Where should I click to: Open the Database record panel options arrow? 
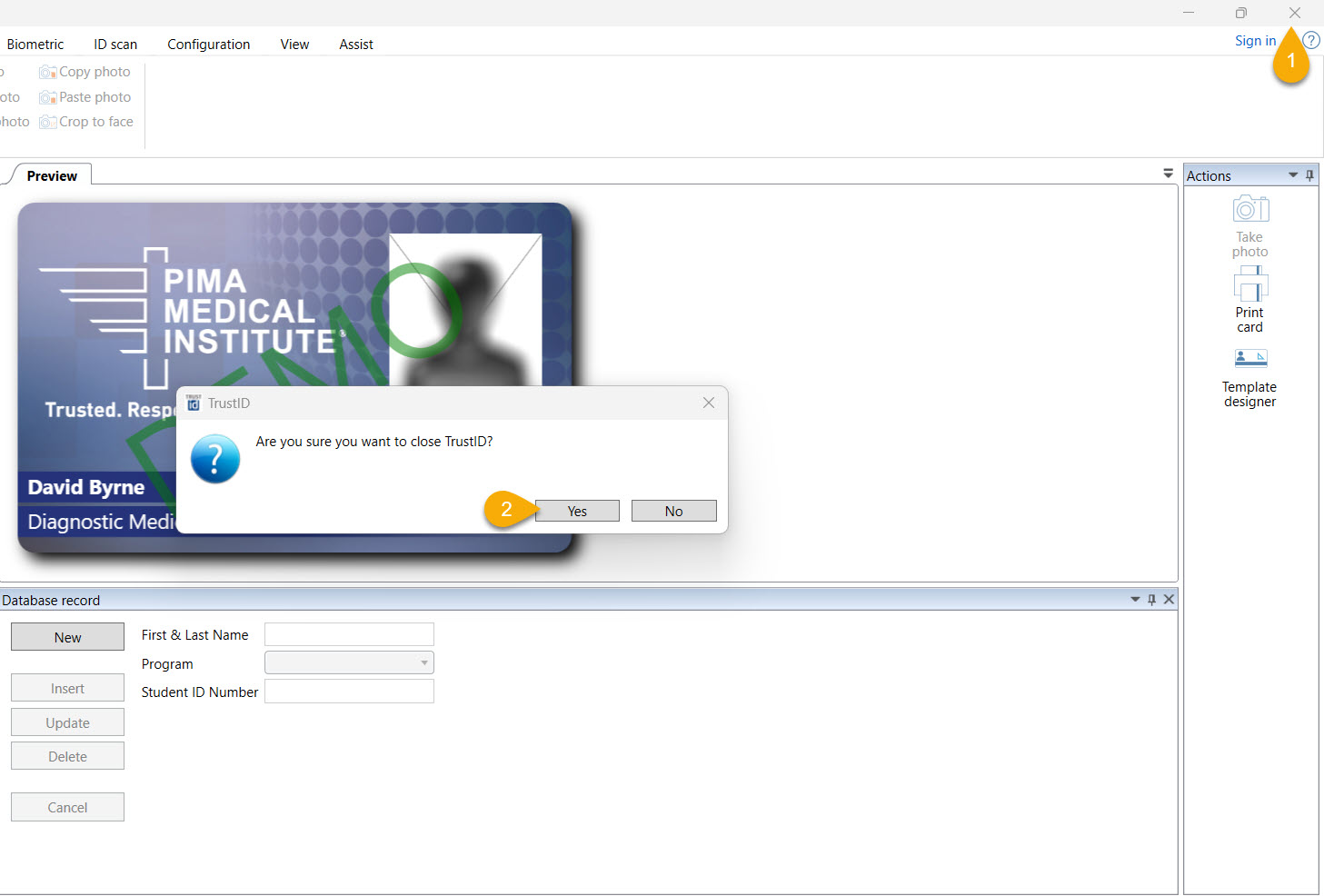pyautogui.click(x=1135, y=600)
